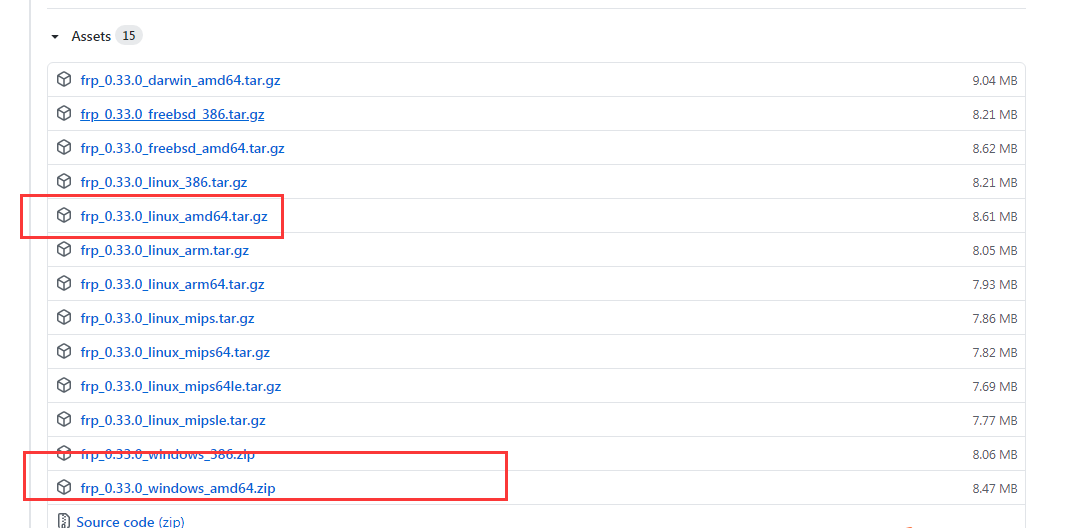Click package icon next to linux_amd64 tarball
1072x528 pixels.
coord(64,216)
